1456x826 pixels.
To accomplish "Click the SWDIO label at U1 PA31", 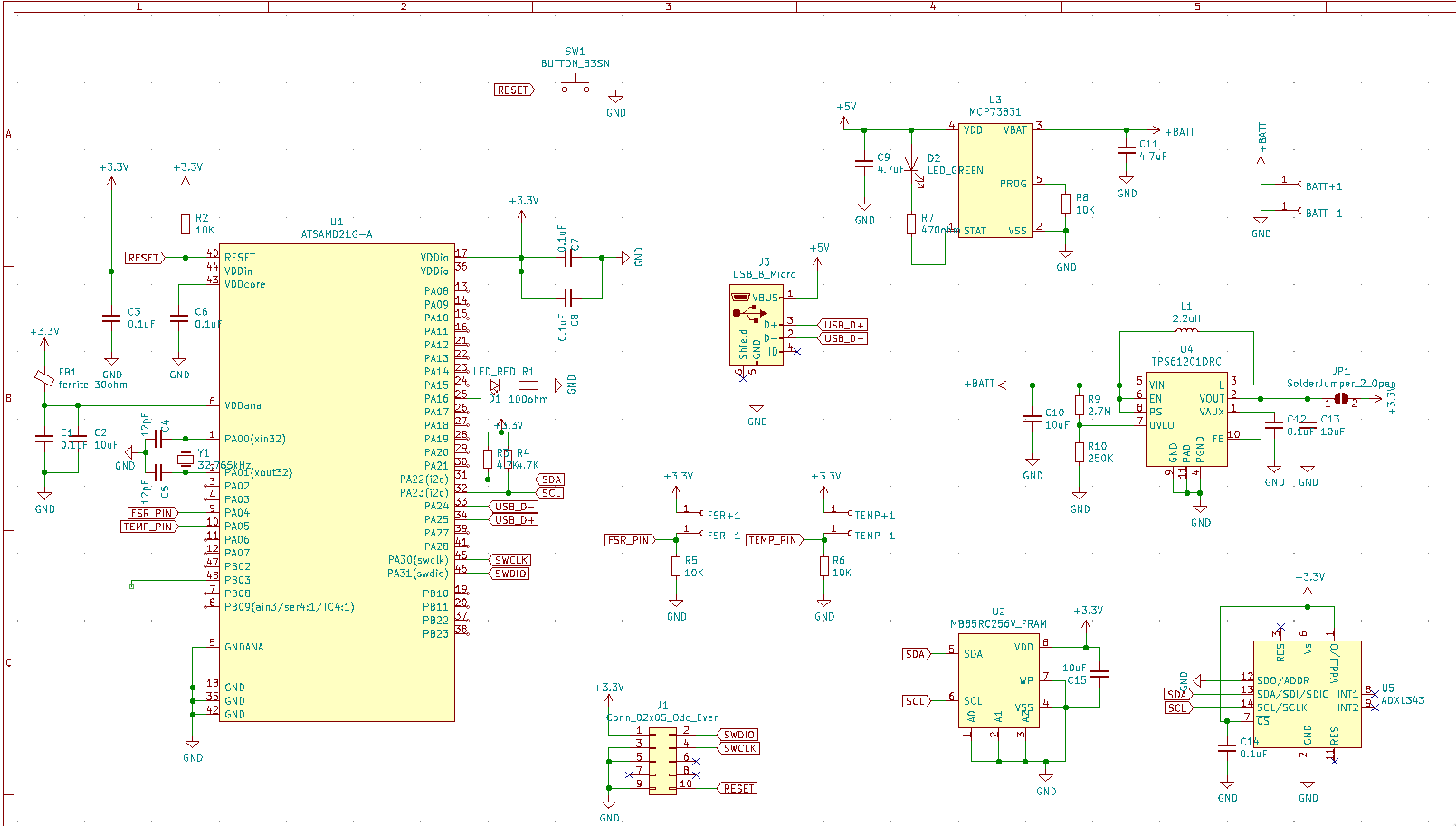I will pos(510,574).
